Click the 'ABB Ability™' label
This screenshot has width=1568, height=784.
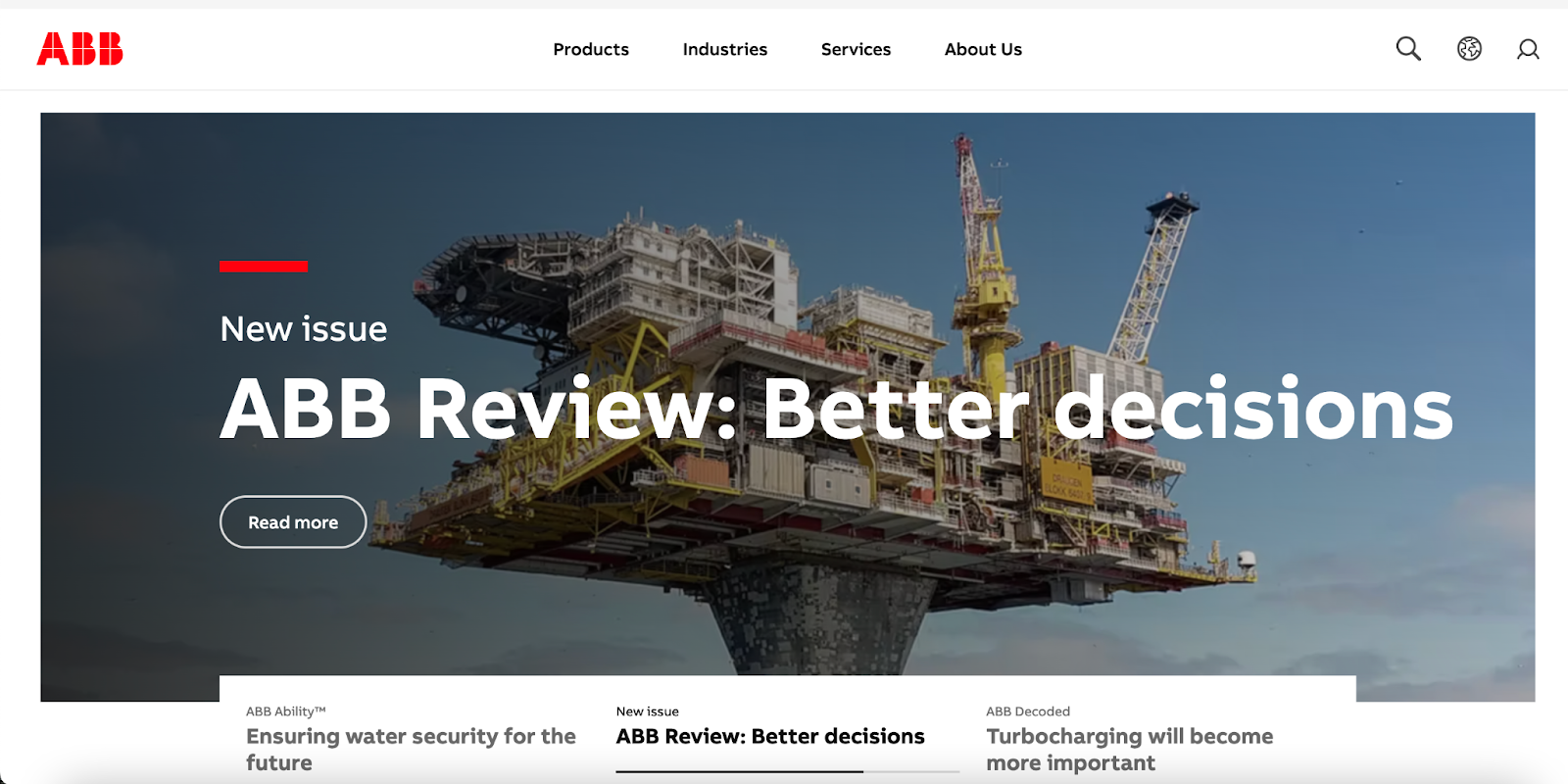coord(285,711)
